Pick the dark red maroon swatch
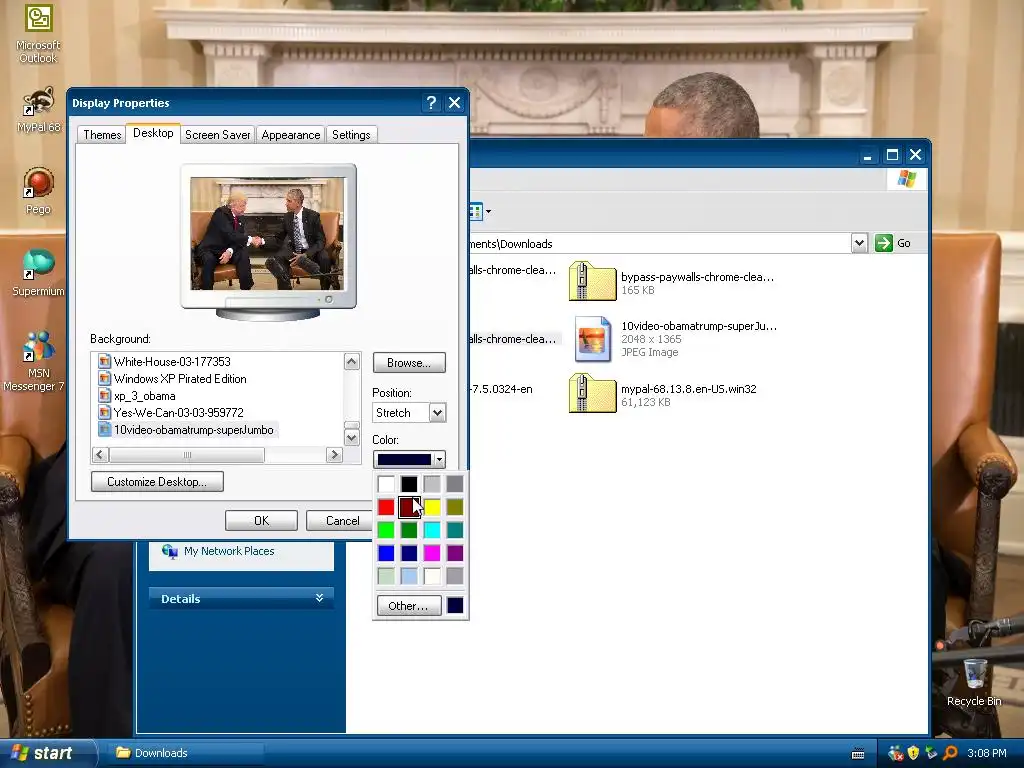 click(409, 507)
